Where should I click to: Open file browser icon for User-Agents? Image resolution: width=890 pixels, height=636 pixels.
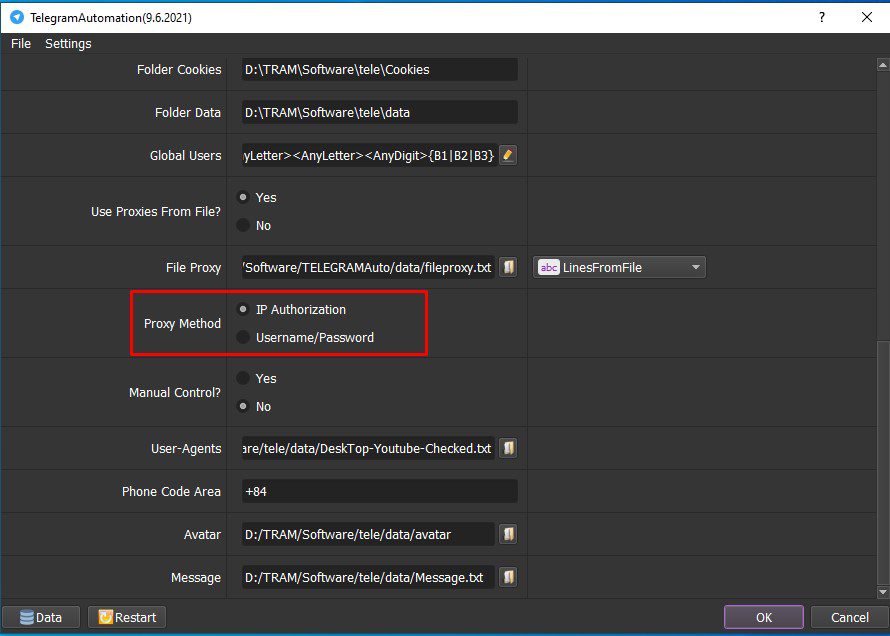click(509, 448)
